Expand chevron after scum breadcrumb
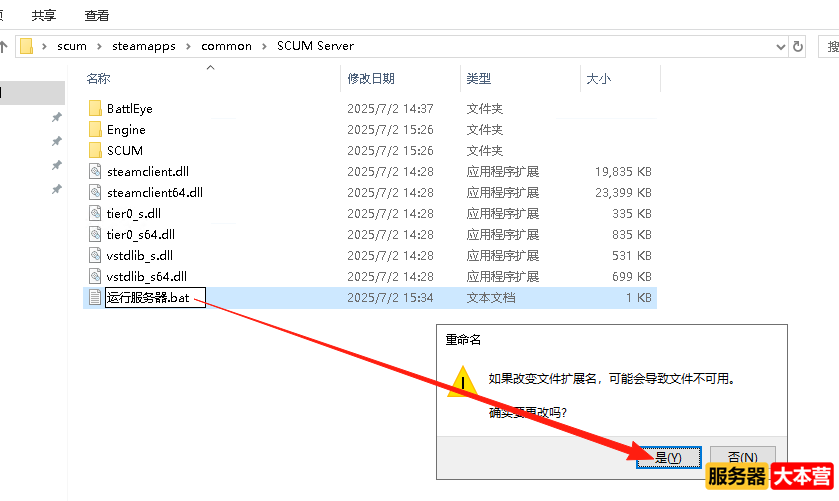Image resolution: width=839 pixels, height=501 pixels. 99,47
